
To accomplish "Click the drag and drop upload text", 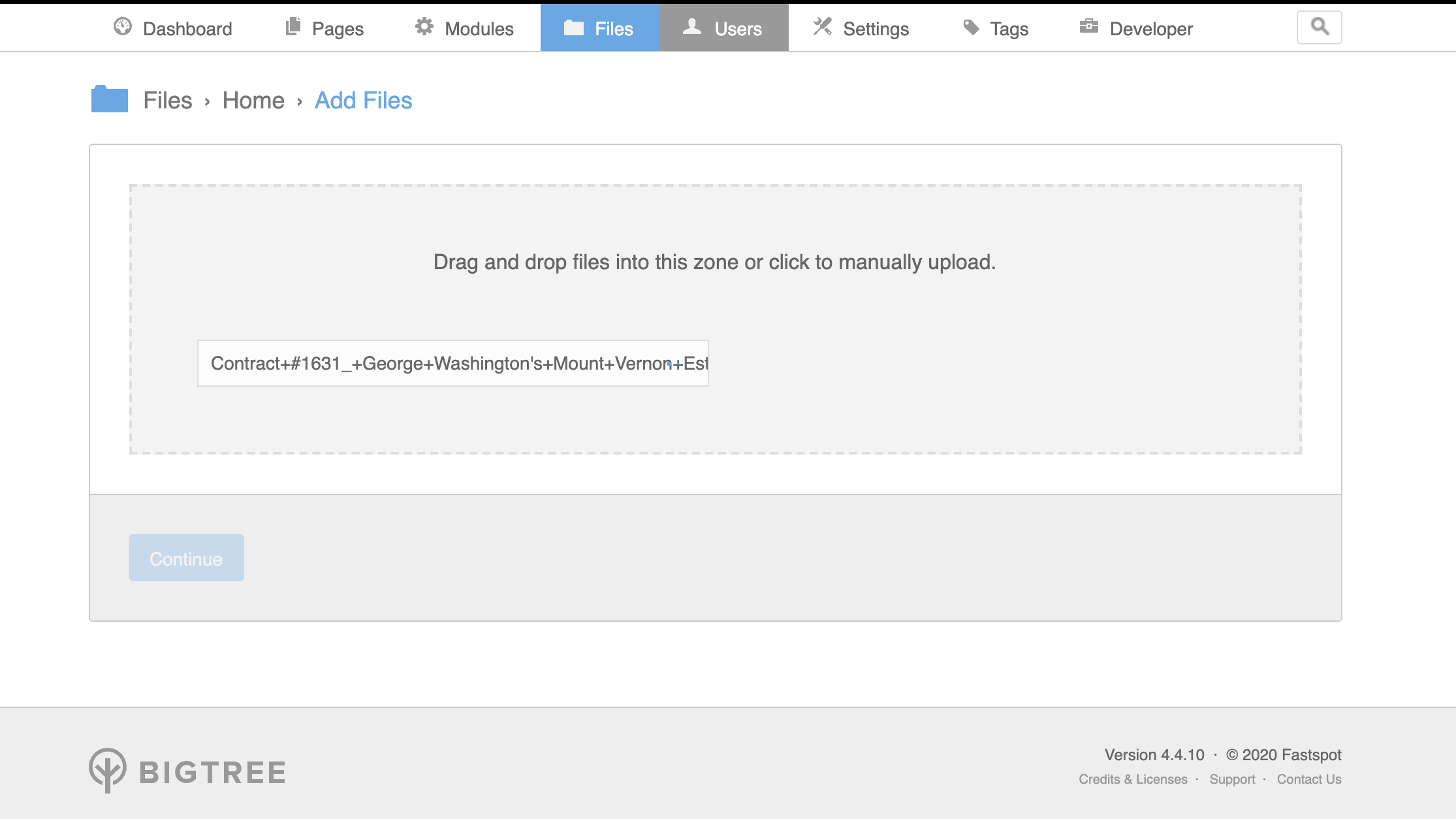I will 715,262.
